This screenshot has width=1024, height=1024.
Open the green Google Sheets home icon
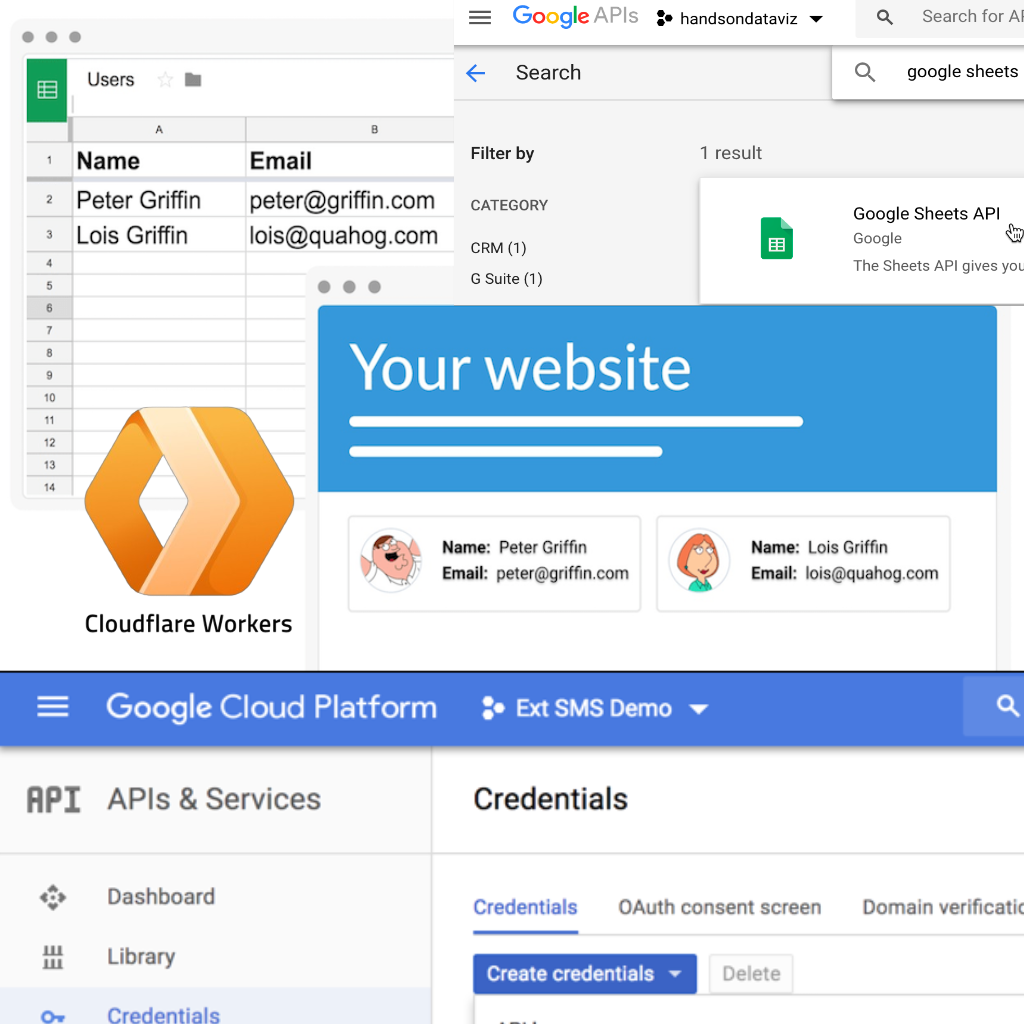click(x=47, y=90)
